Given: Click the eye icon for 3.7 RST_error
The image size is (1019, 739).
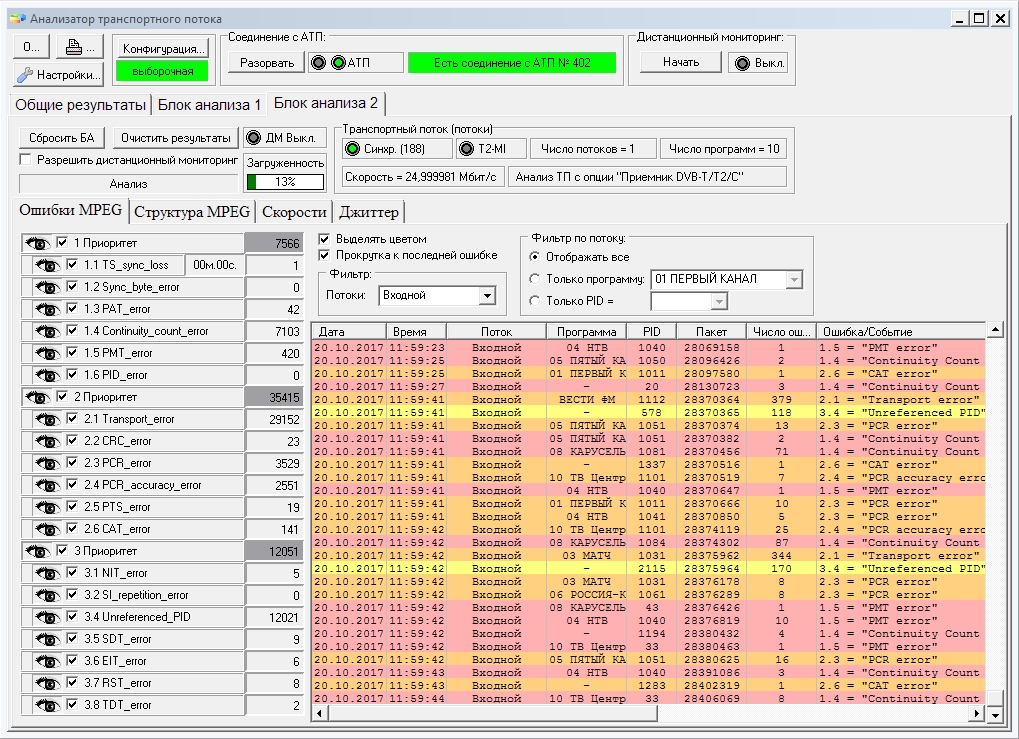Looking at the screenshot, I should [47, 683].
